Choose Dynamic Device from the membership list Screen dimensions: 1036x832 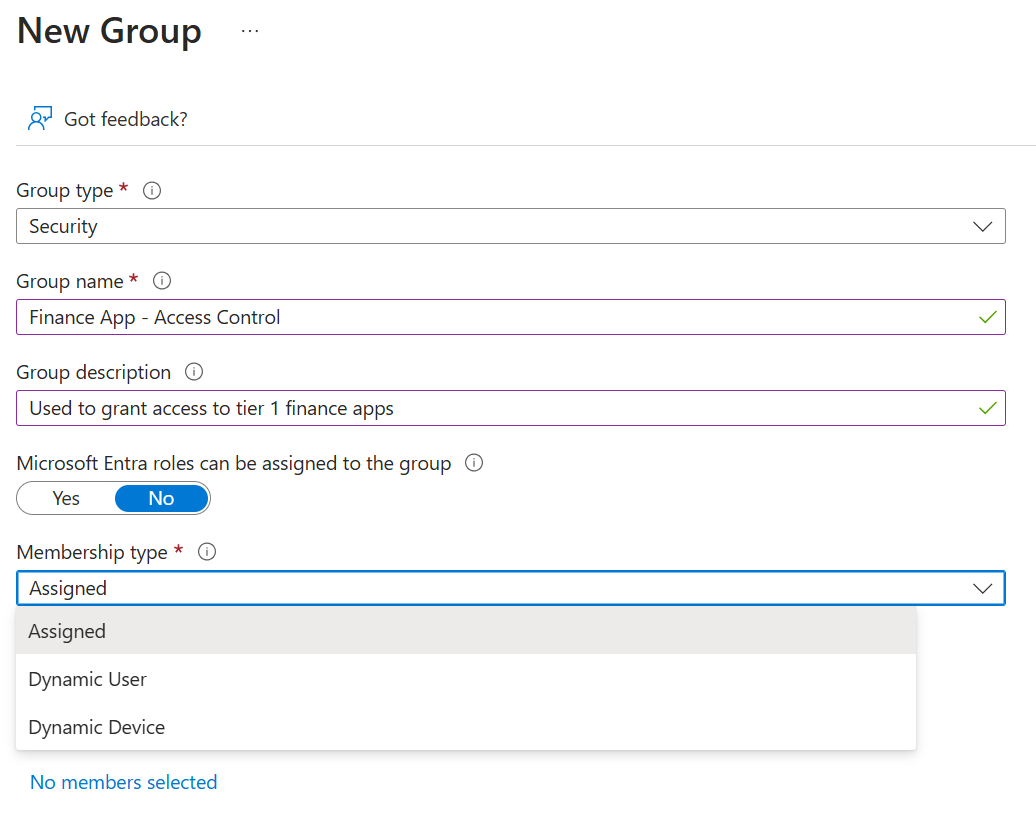[x=96, y=727]
